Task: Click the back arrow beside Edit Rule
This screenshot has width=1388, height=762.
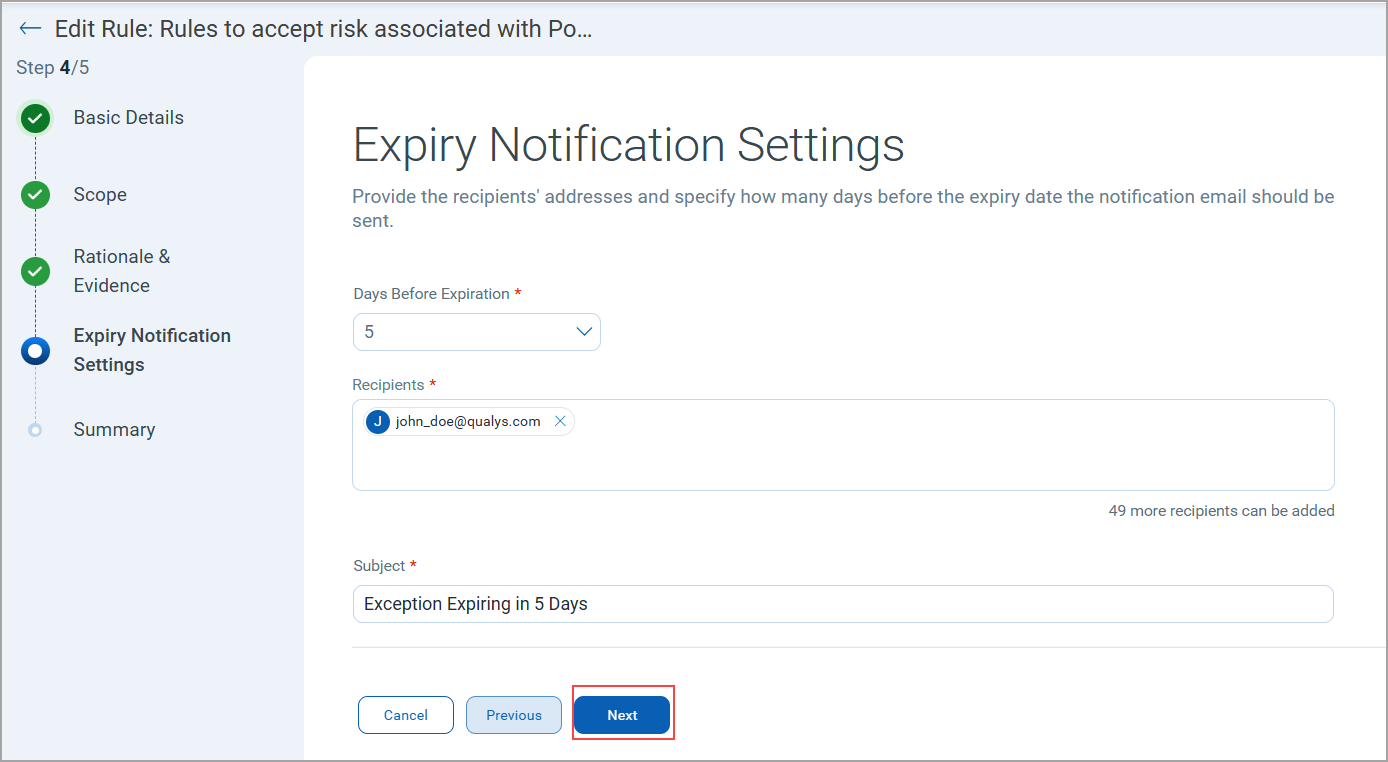Action: pos(30,29)
